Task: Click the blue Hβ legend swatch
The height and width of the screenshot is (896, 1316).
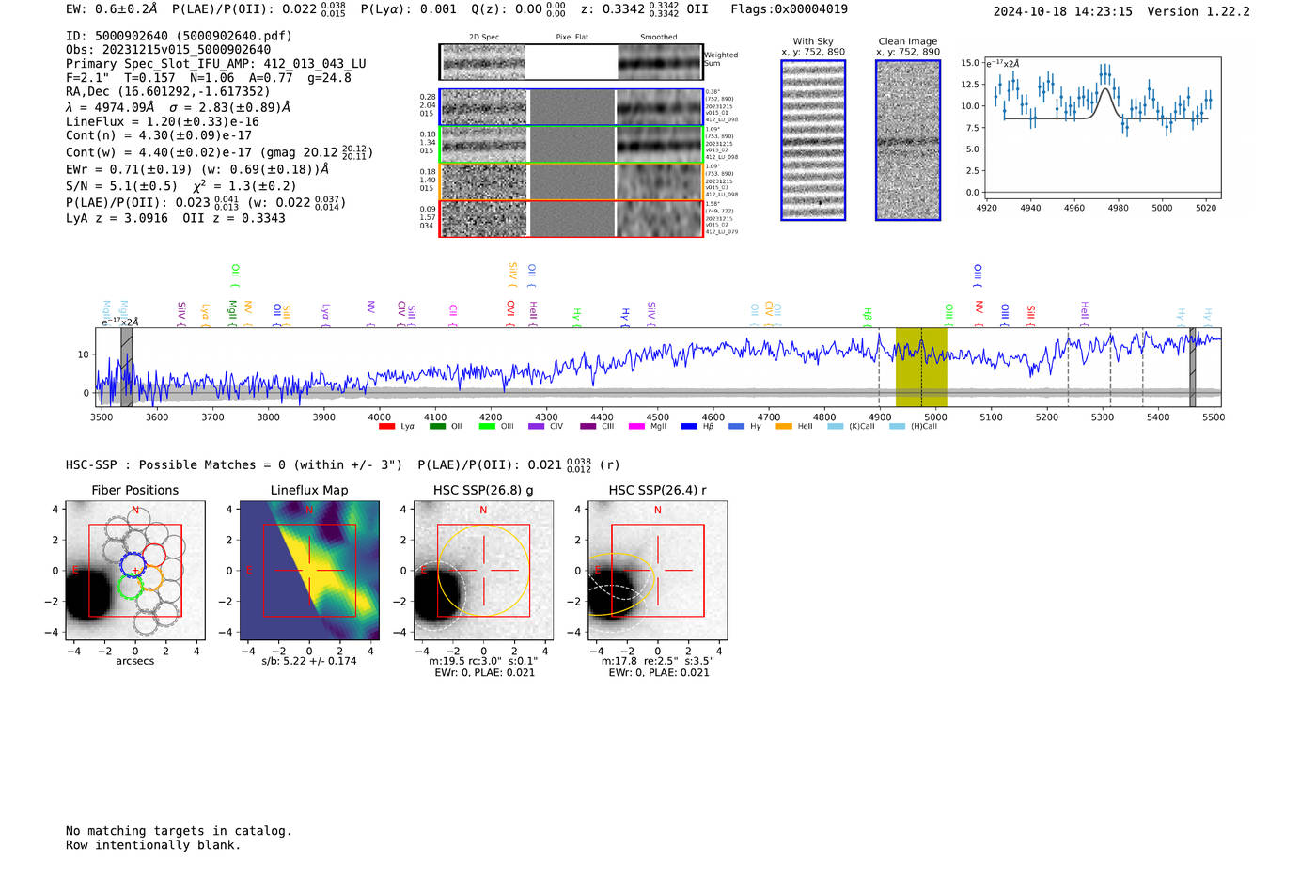Action: [689, 427]
